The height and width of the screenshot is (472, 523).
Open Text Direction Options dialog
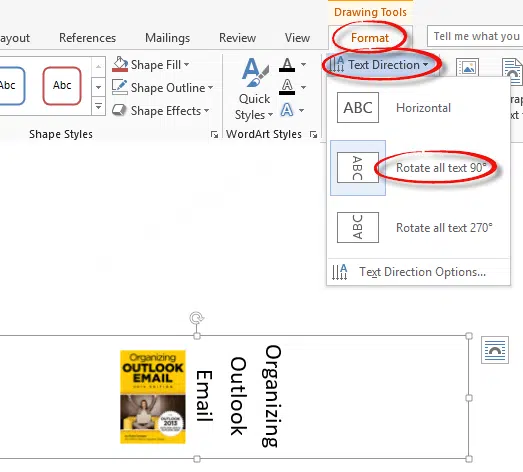pos(418,272)
